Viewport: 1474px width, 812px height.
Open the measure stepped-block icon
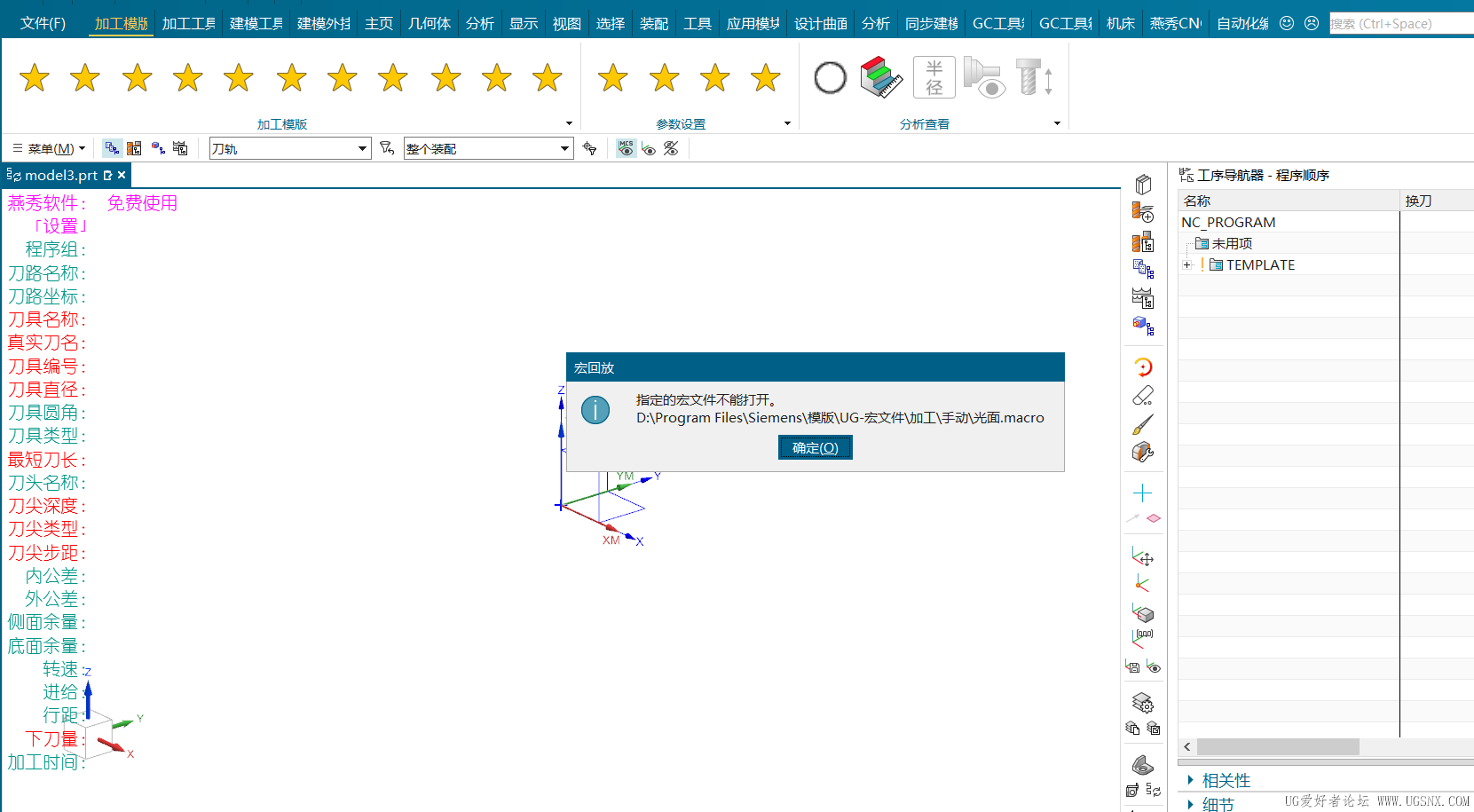coord(882,77)
